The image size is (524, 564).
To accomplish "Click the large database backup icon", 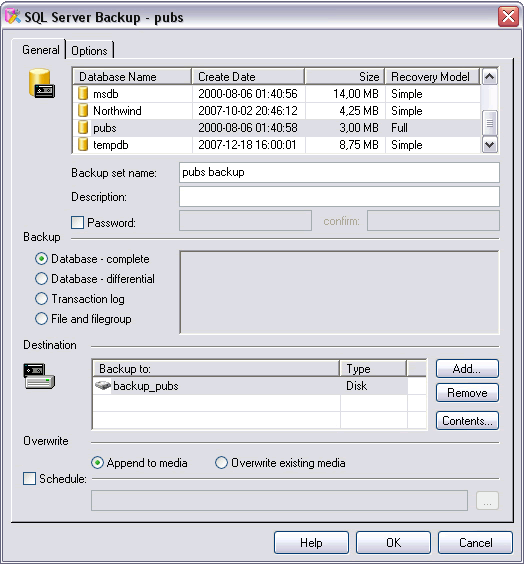I will (42, 83).
